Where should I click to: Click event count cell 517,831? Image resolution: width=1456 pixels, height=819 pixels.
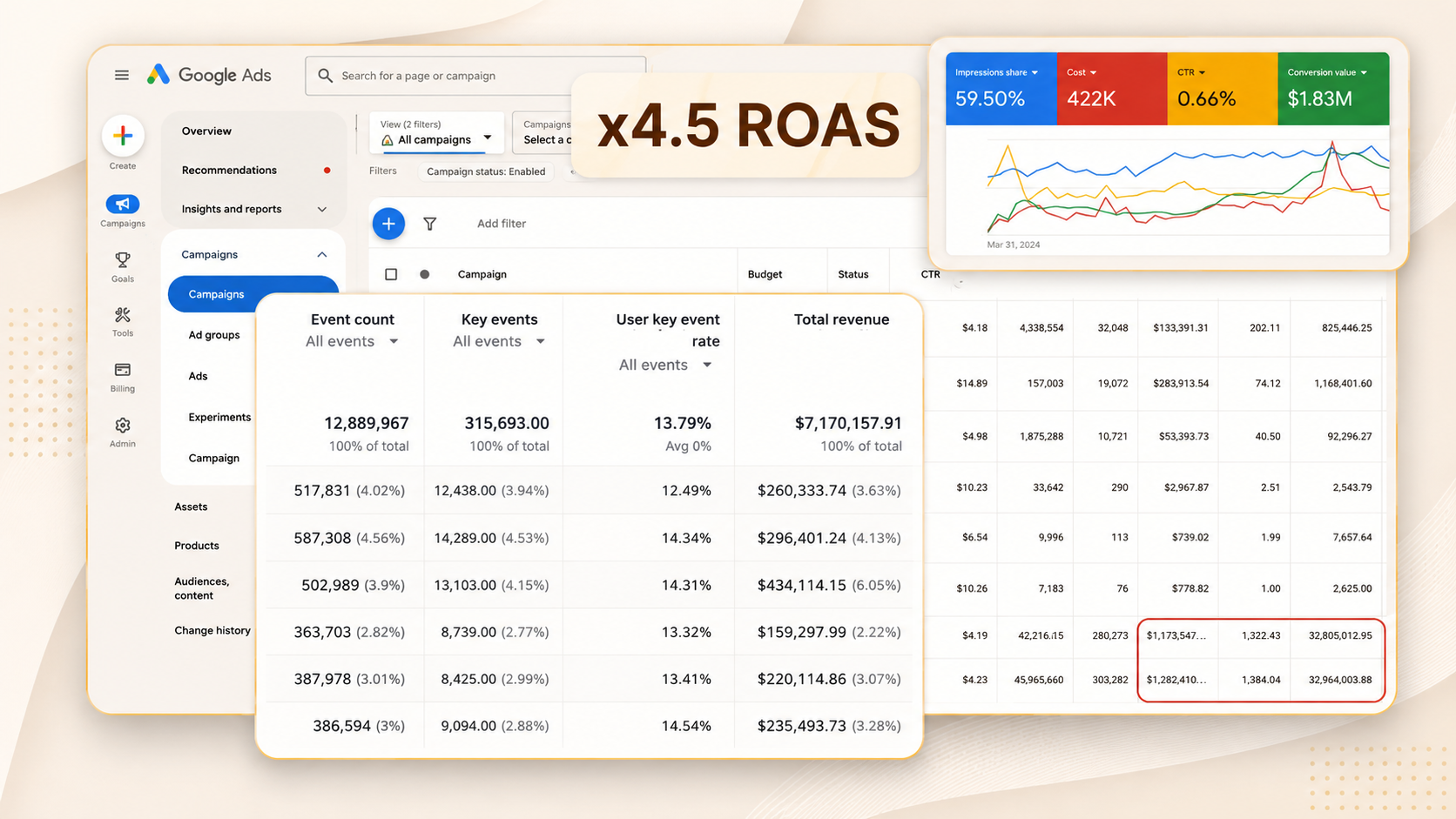click(322, 491)
